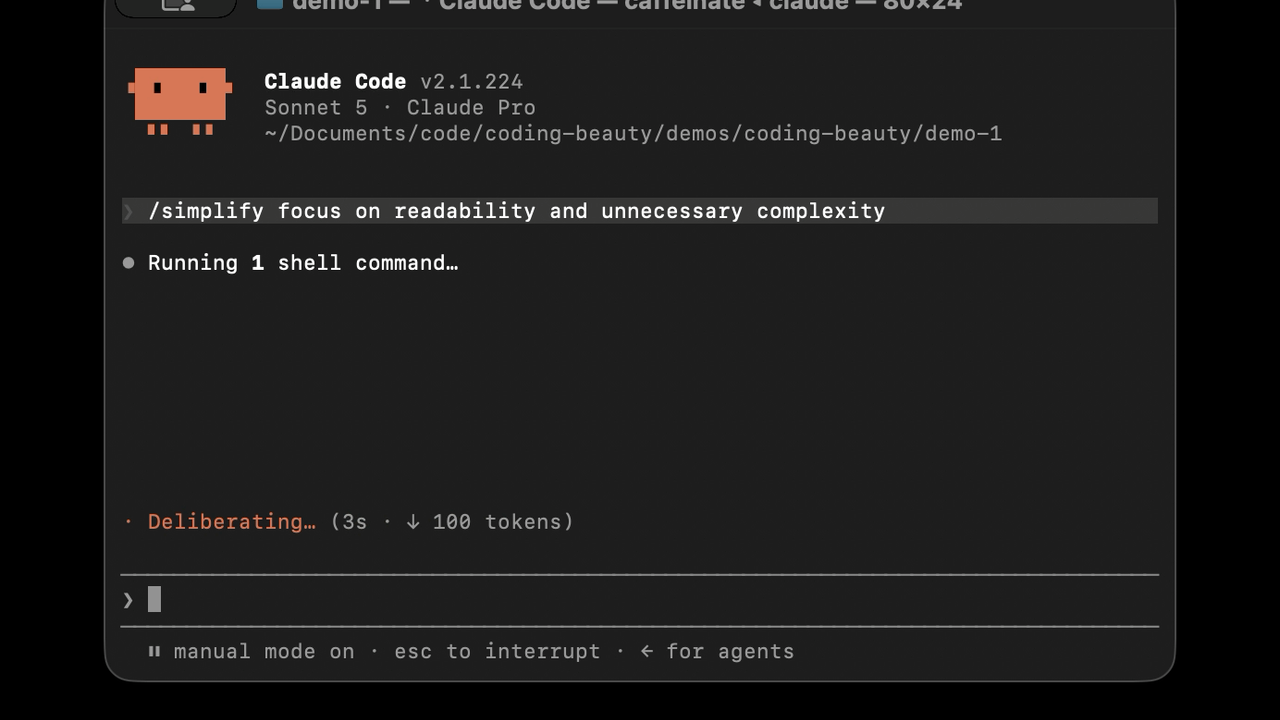
Task: Click the gray bullet beside Running status
Action: 128,263
